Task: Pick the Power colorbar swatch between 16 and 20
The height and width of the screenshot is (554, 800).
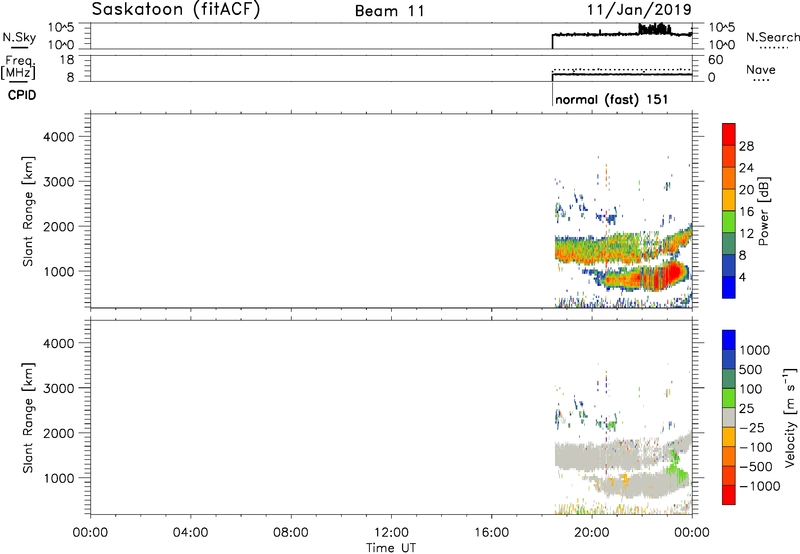Action: (729, 200)
